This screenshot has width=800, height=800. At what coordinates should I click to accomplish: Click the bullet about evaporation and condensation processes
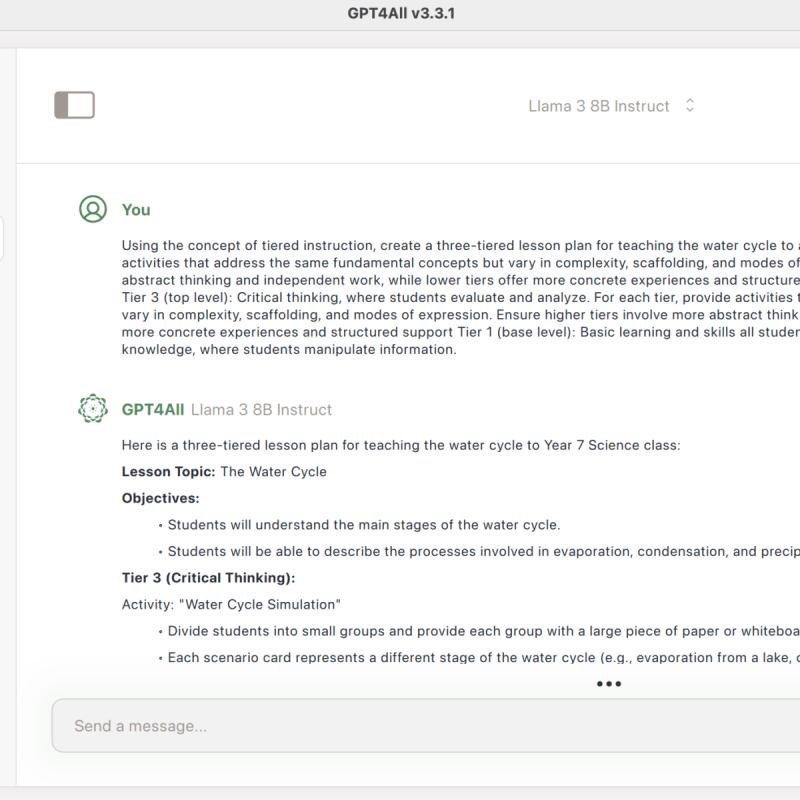[484, 551]
